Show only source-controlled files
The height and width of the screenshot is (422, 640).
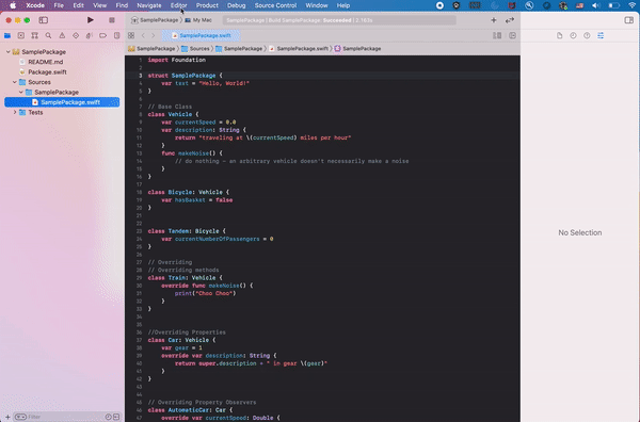(x=116, y=417)
